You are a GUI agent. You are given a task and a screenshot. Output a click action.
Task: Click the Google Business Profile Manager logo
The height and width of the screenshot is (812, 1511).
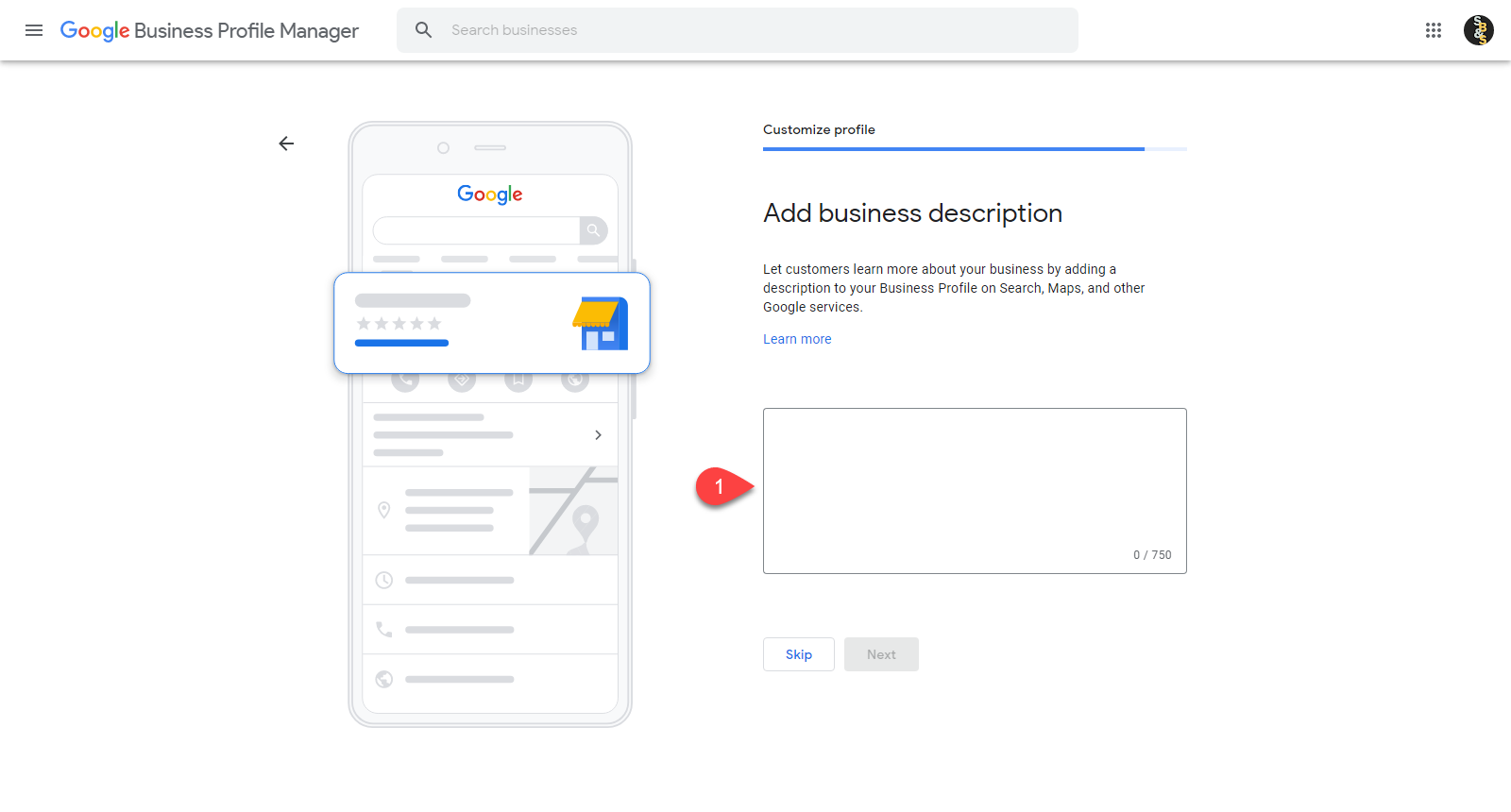pos(209,30)
